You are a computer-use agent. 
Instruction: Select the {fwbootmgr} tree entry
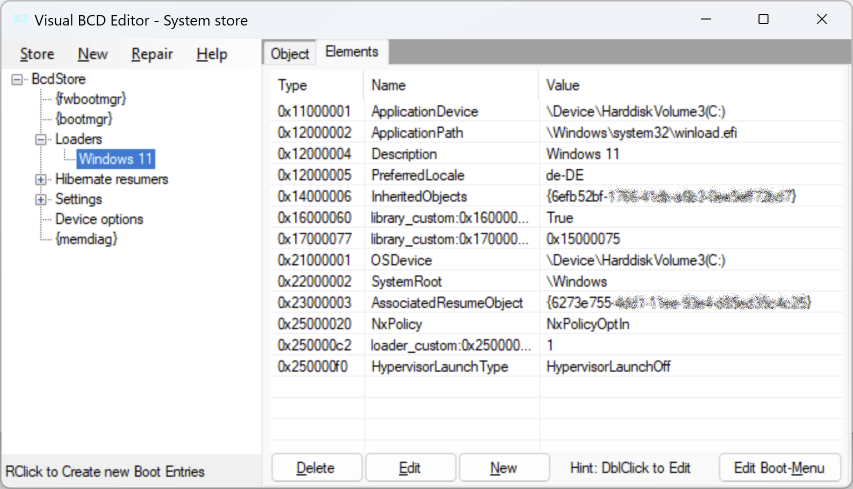90,99
